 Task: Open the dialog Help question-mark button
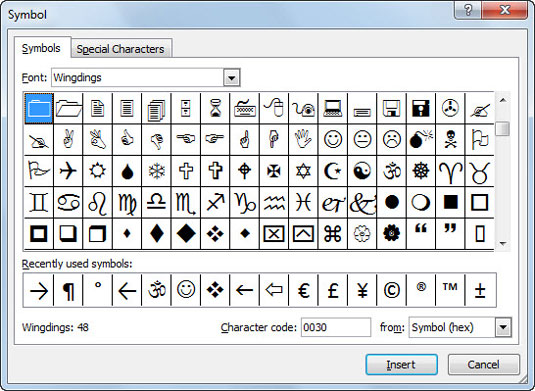pos(468,10)
